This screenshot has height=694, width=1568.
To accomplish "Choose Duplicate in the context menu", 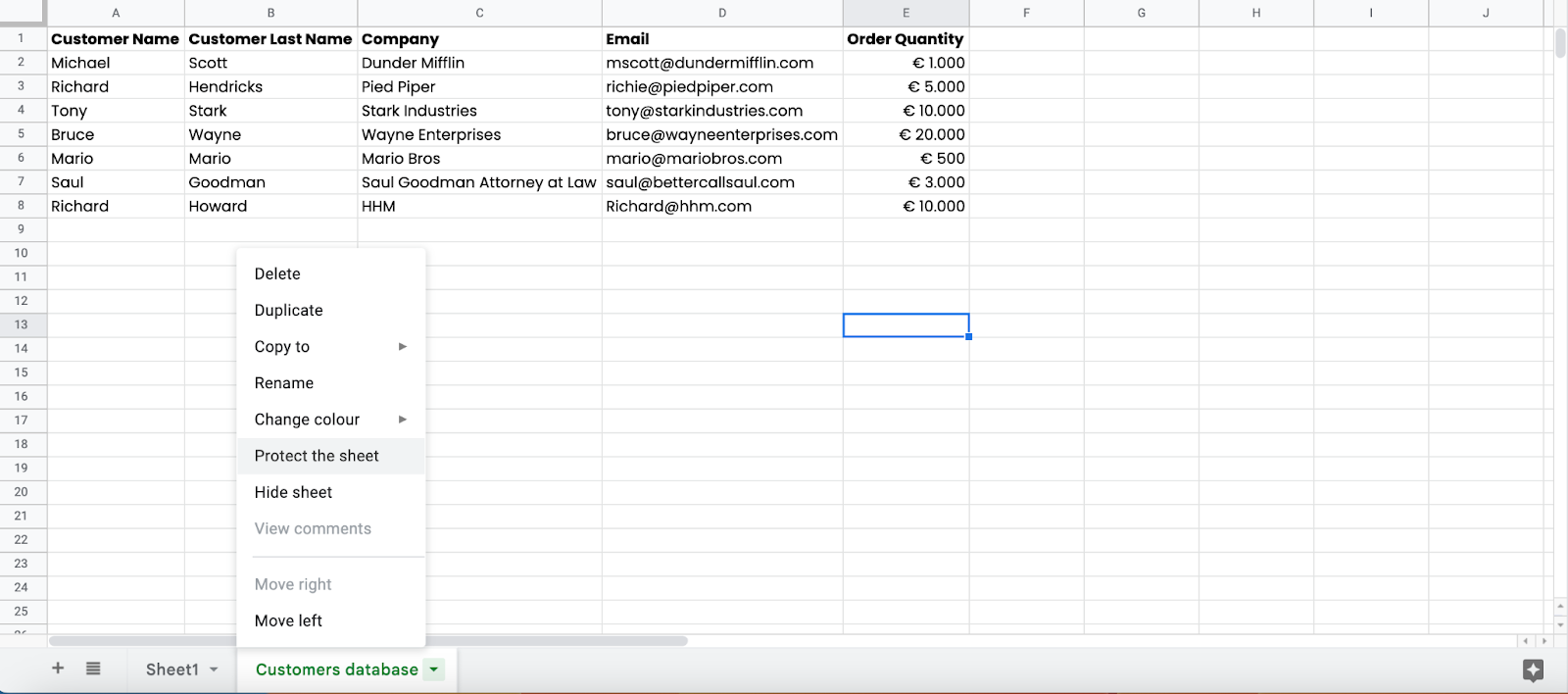I will [331, 311].
